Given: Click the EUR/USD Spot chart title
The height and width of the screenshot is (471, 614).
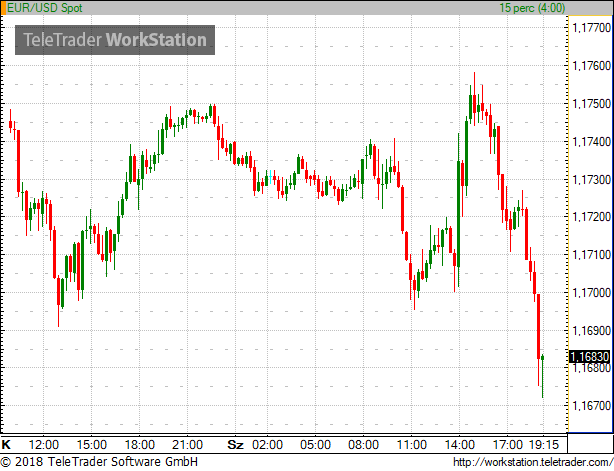Looking at the screenshot, I should (x=45, y=8).
